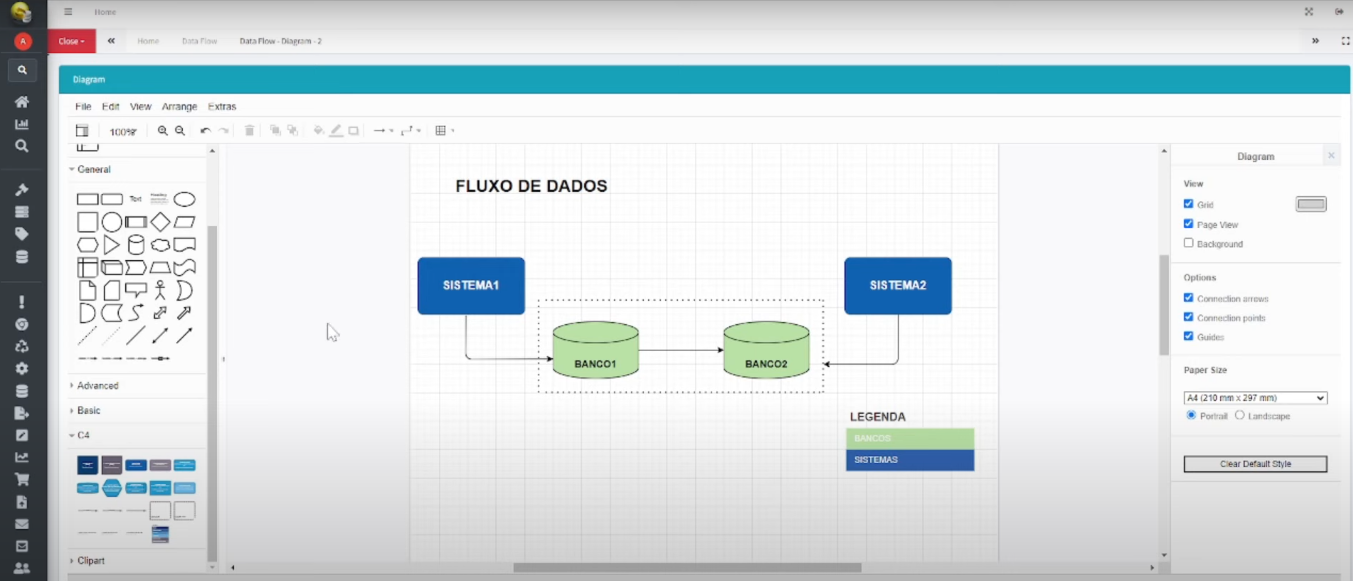Select the BANCO2 cylinder on canvas

[766, 349]
